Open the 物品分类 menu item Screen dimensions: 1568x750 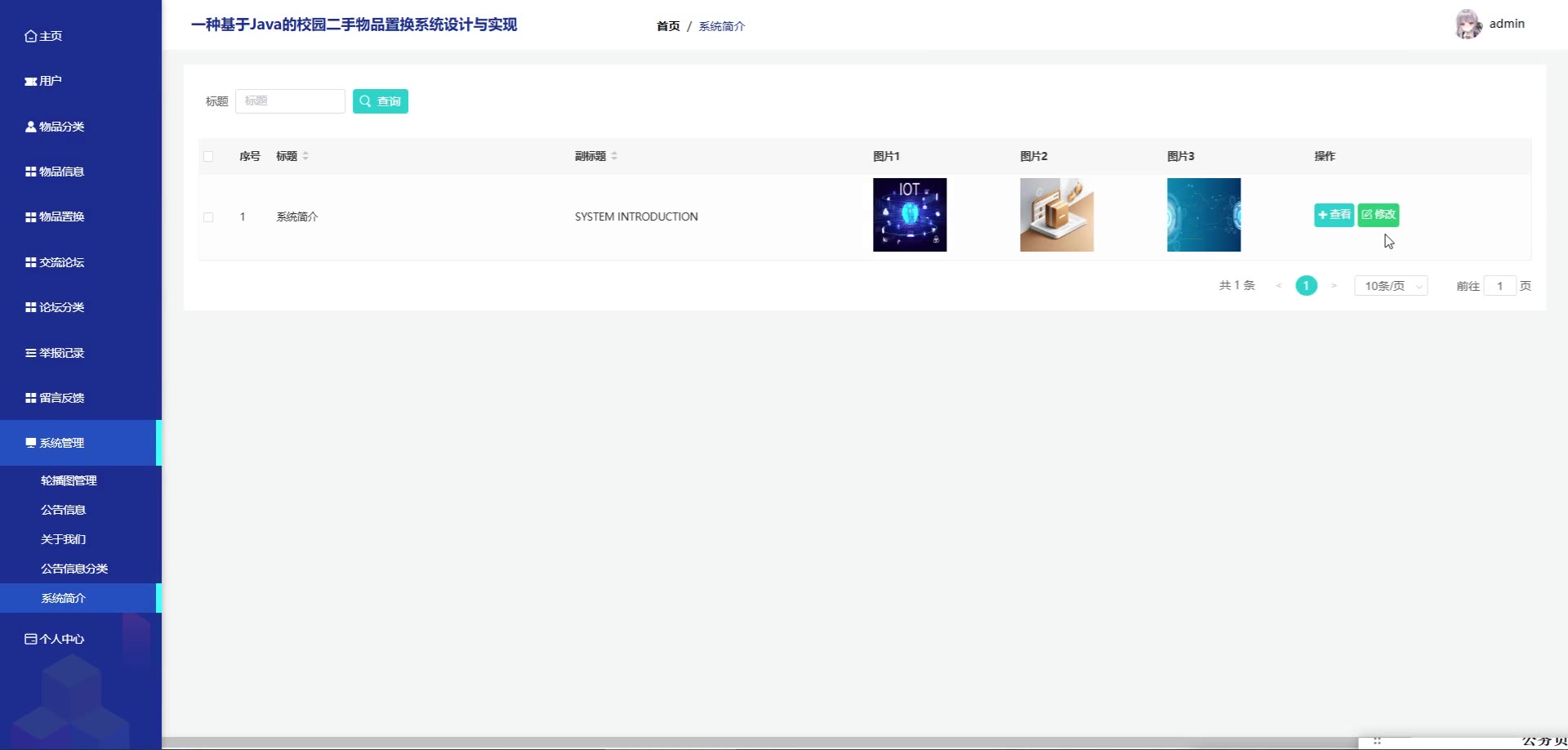tap(81, 127)
